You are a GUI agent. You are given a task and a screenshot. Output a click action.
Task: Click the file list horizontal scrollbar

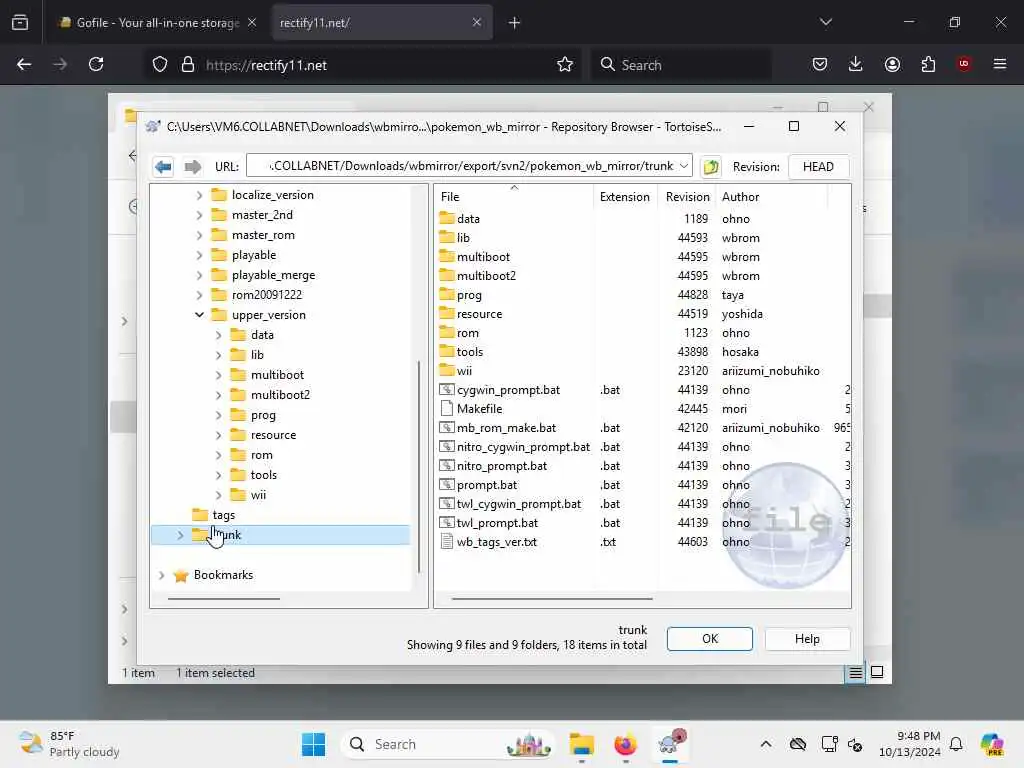click(552, 598)
